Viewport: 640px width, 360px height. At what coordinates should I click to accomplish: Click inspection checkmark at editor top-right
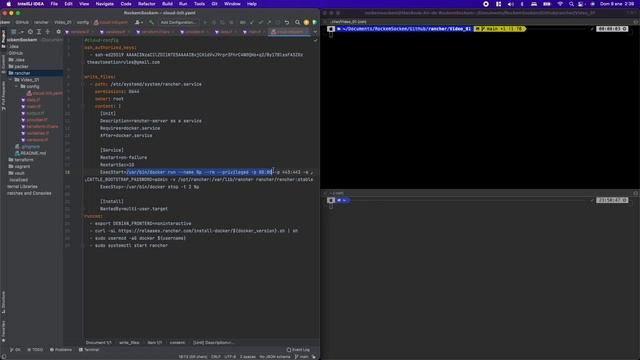click(315, 40)
